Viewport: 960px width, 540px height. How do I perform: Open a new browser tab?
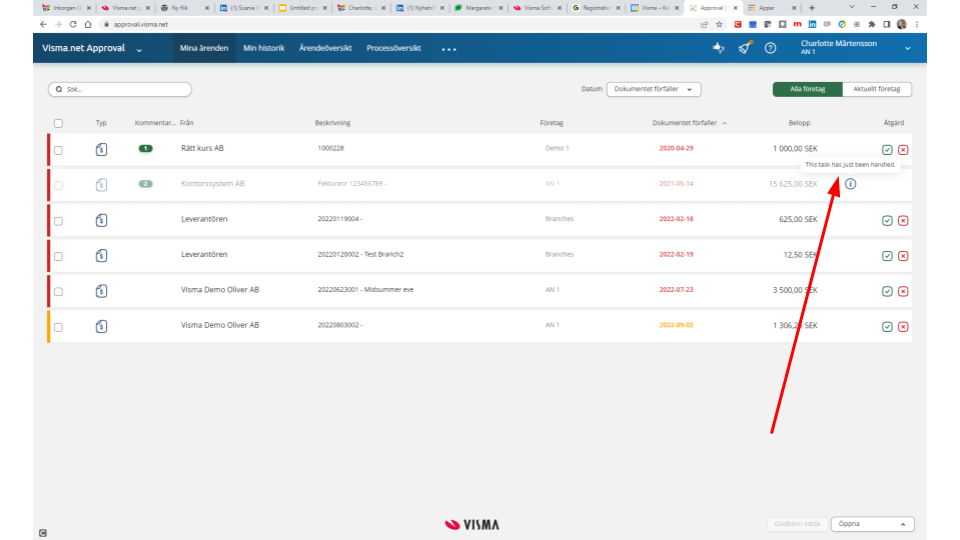point(812,8)
